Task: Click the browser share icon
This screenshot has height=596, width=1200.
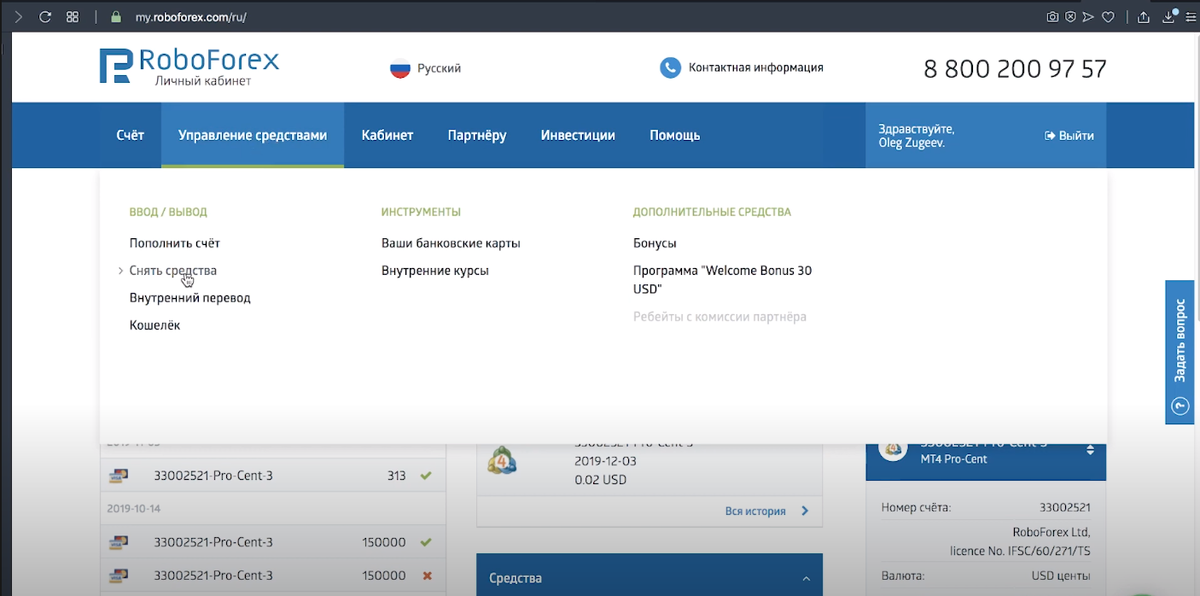Action: (x=1144, y=17)
